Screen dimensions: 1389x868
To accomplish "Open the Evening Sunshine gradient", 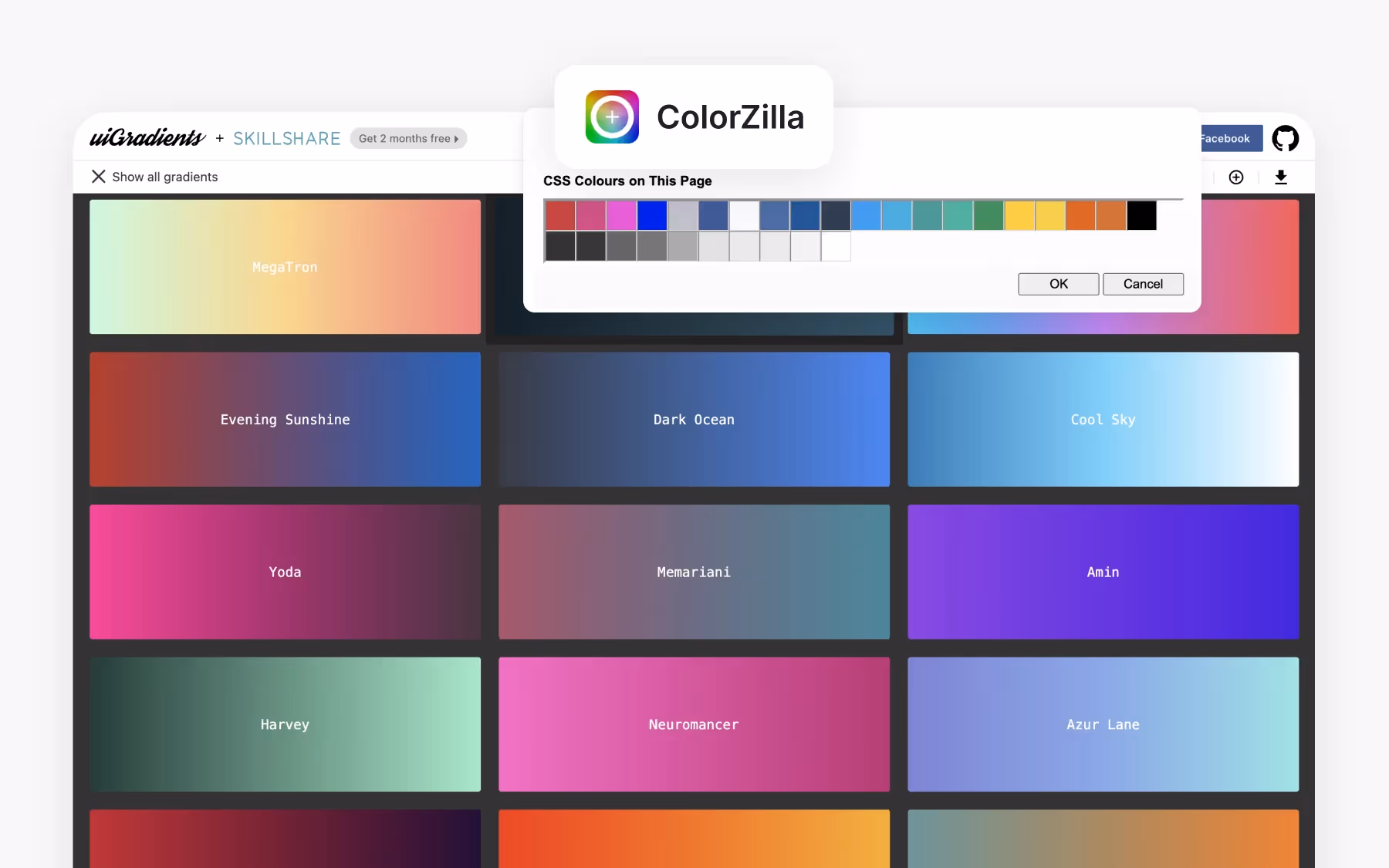I will coord(285,420).
